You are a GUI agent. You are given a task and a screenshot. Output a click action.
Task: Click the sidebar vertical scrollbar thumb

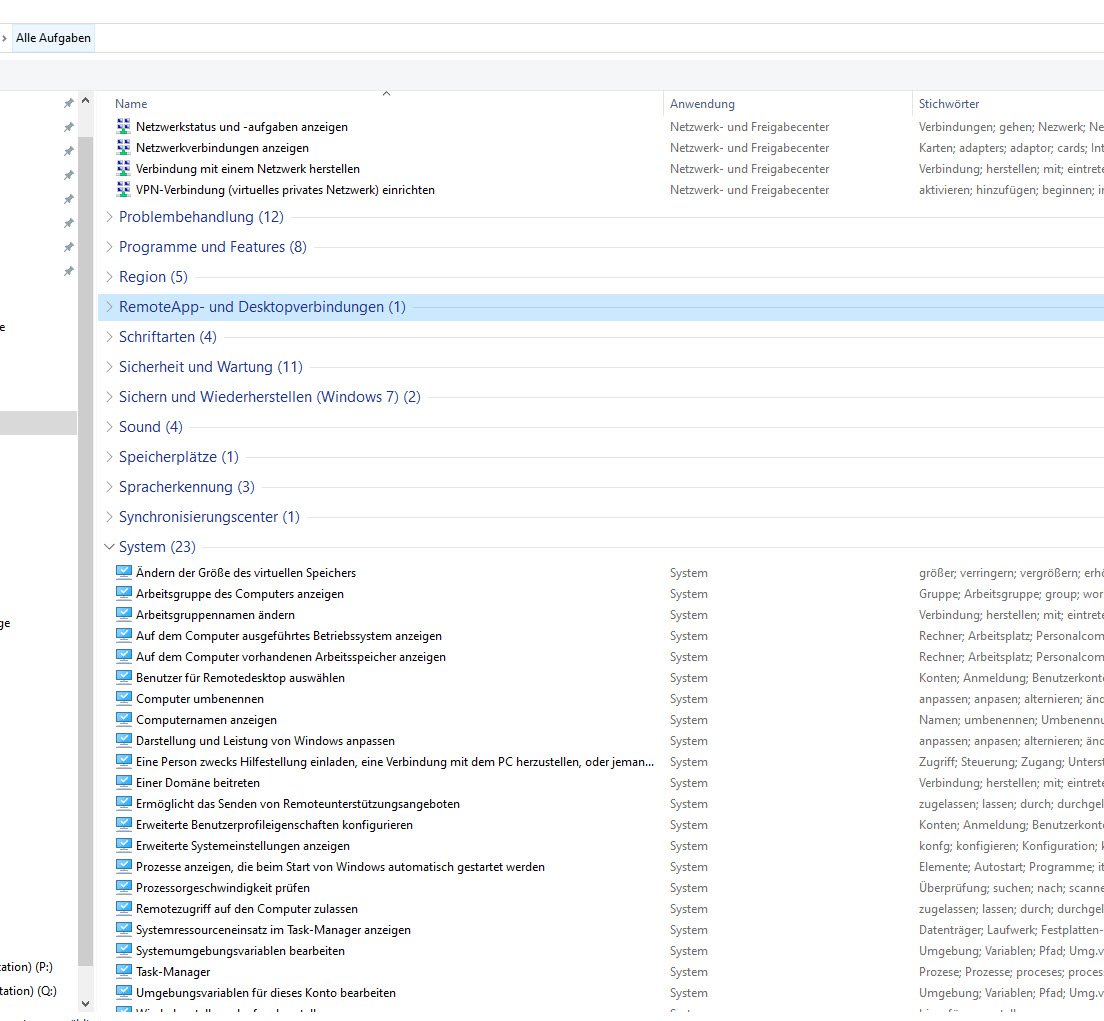[x=85, y=552]
